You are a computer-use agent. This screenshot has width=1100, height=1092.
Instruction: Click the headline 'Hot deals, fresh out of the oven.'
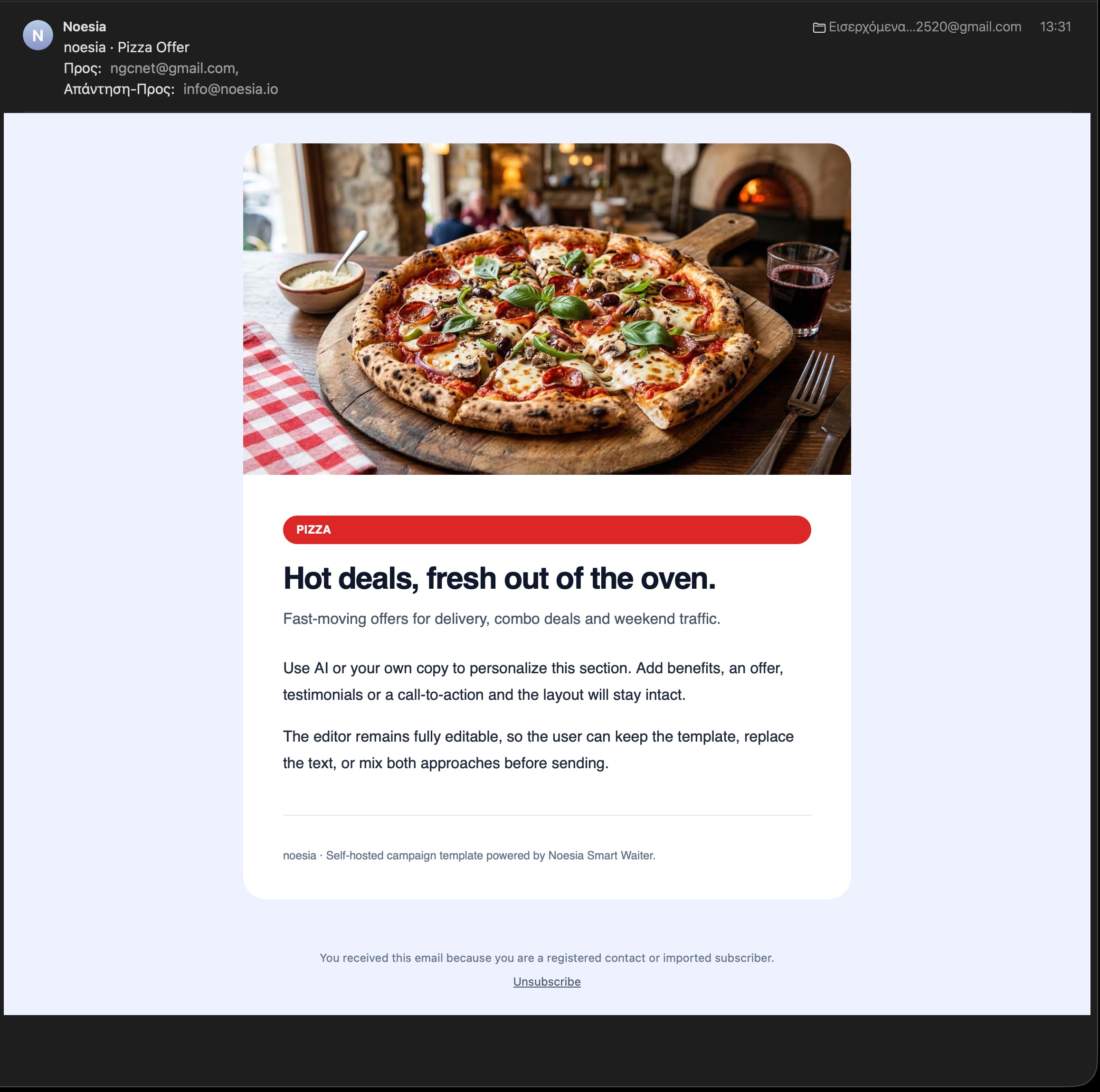[499, 579]
